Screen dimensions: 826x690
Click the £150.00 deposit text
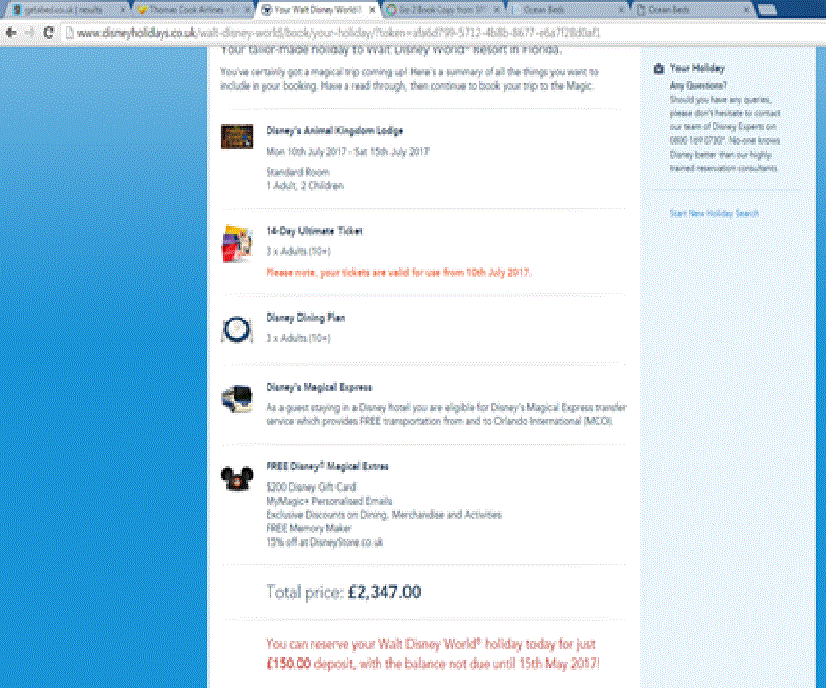(289, 664)
